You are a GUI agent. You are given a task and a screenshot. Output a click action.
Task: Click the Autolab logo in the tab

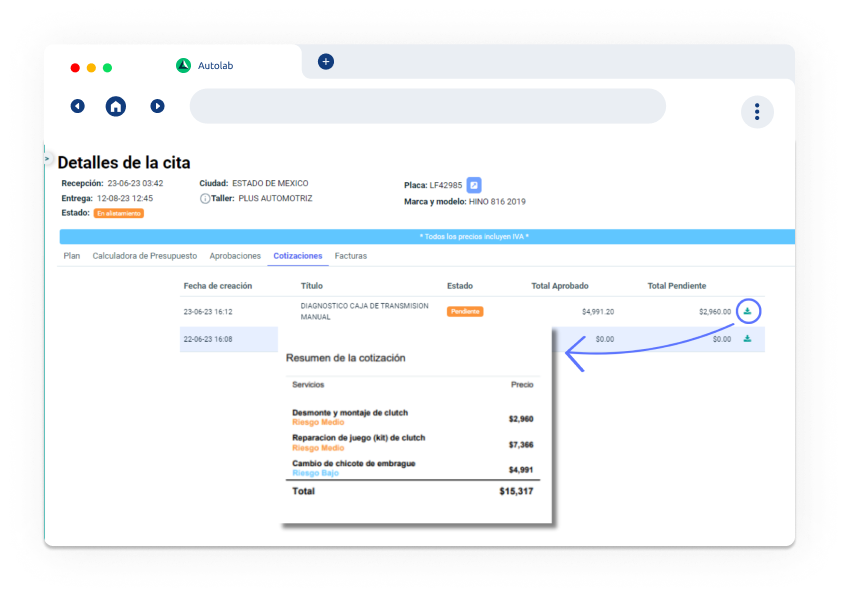pyautogui.click(x=184, y=66)
